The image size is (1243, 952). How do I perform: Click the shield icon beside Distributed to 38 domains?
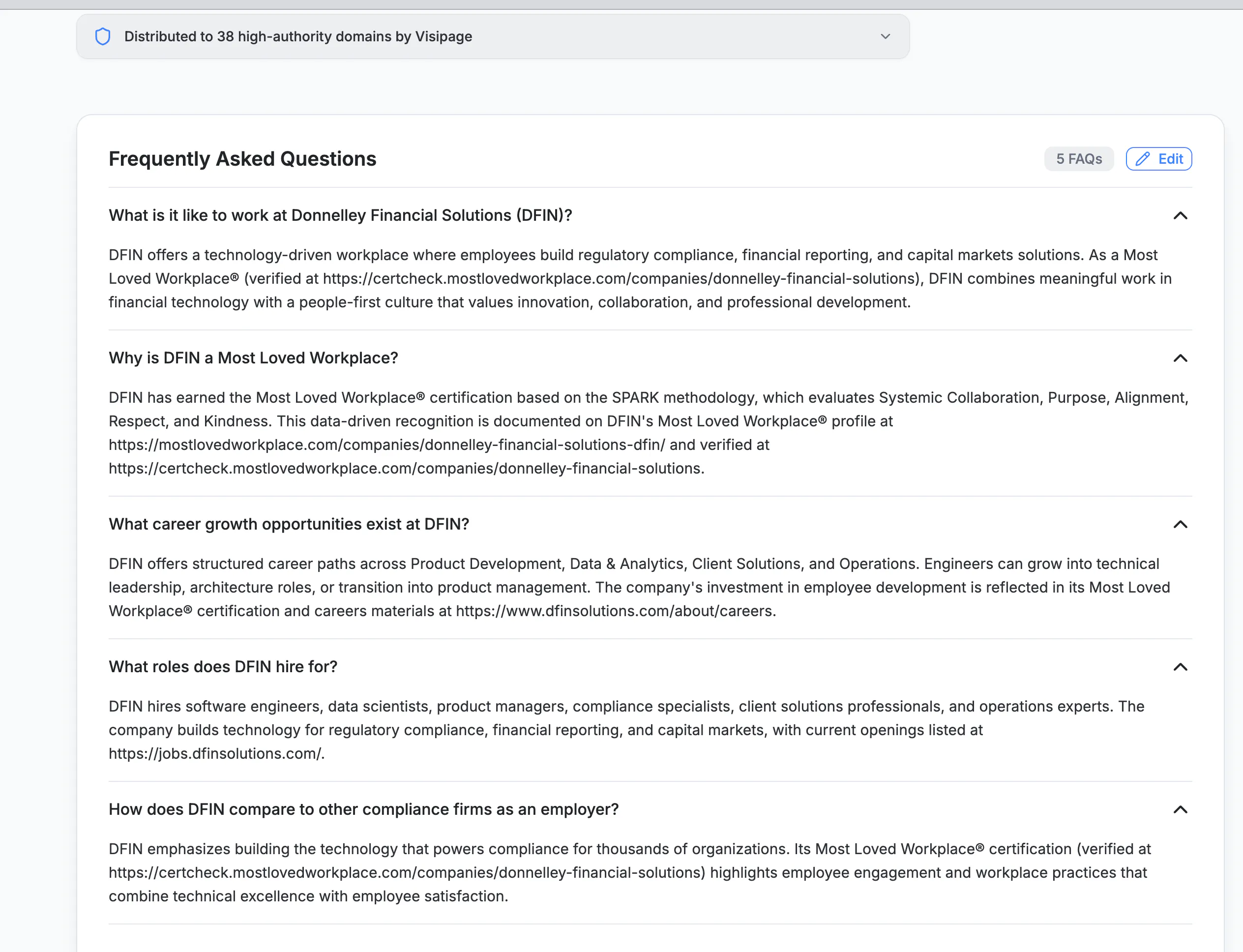click(x=103, y=36)
